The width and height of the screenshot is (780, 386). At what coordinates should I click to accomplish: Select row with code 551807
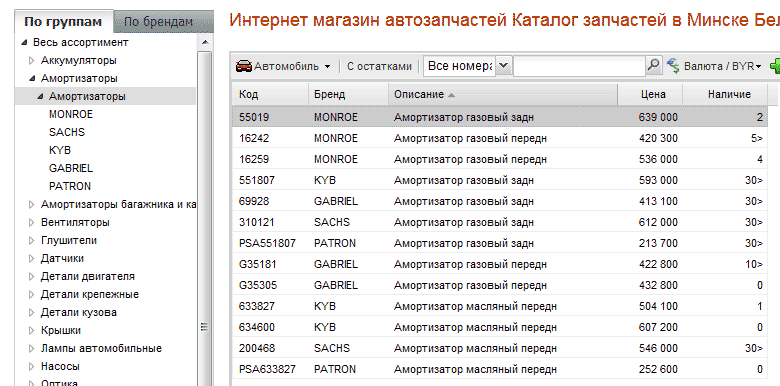pyautogui.click(x=499, y=180)
